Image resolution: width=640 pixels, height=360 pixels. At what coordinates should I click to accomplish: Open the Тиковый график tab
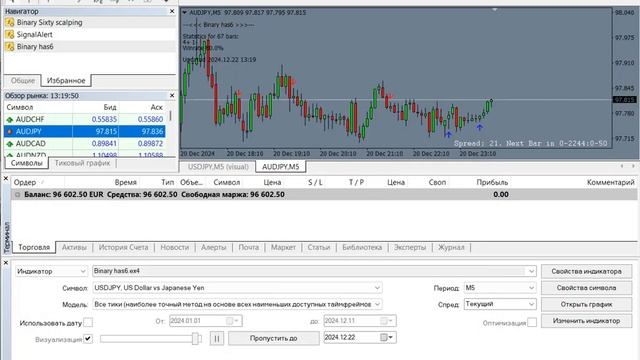click(x=82, y=163)
